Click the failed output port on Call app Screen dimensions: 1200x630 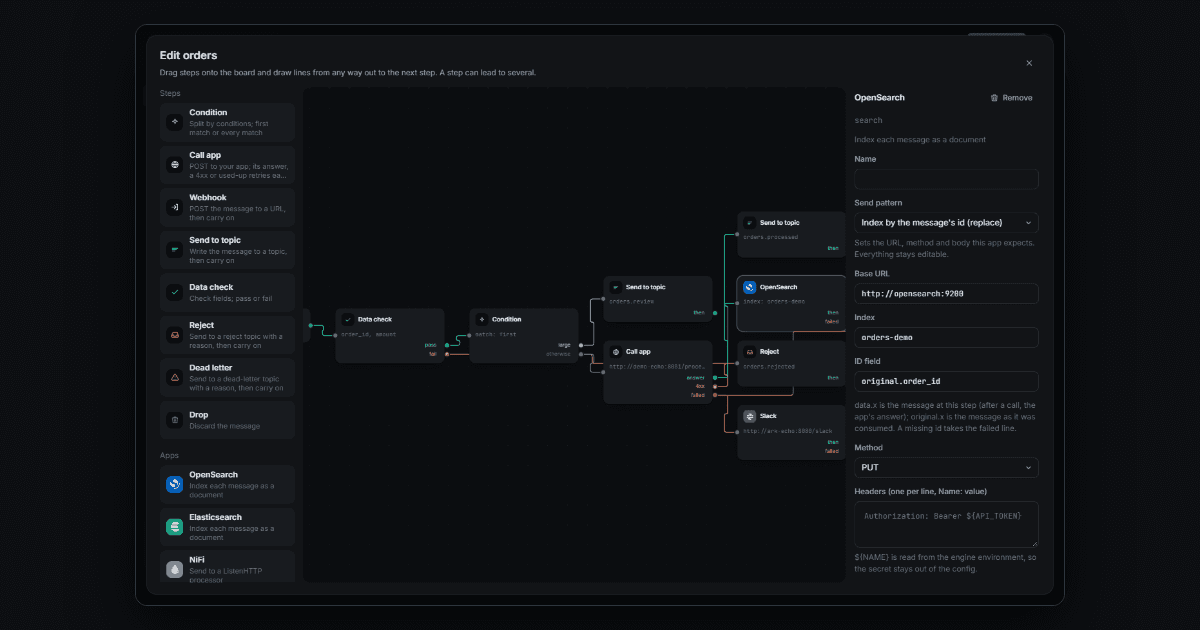pyautogui.click(x=715, y=395)
